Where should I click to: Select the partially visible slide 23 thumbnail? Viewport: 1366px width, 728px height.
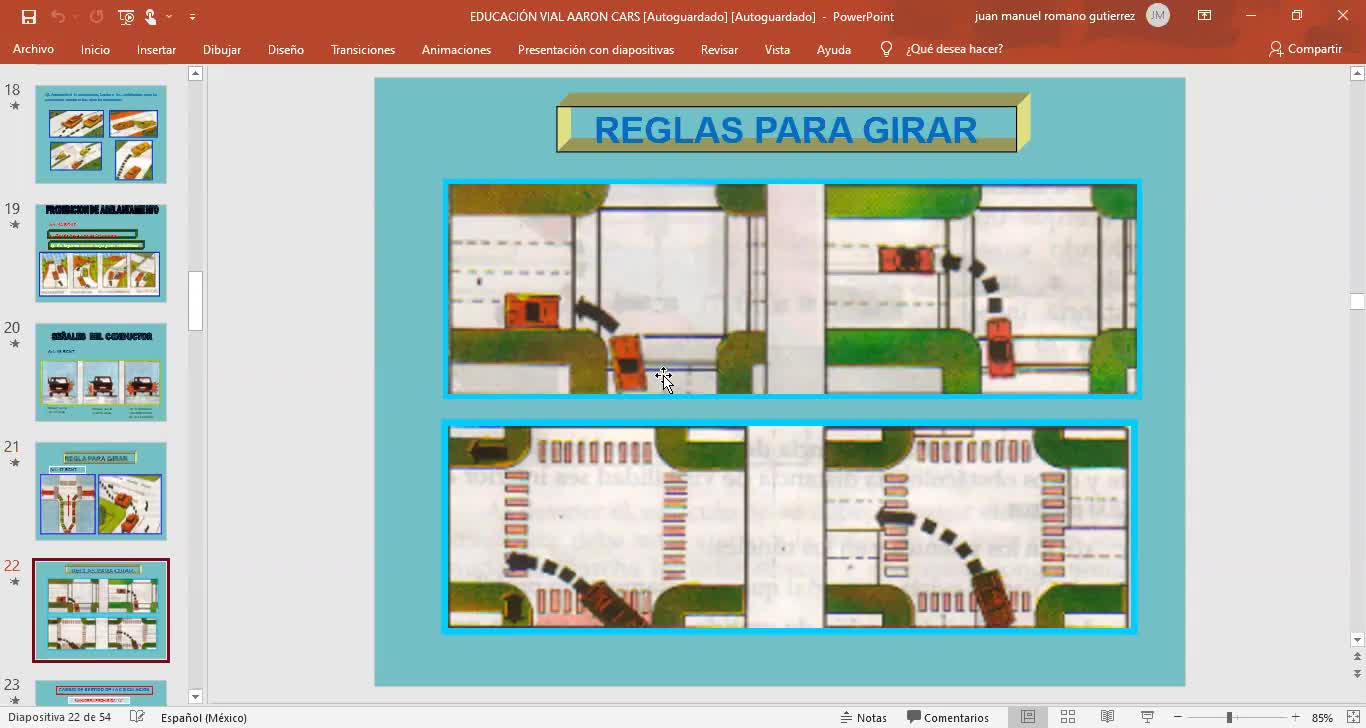[101, 693]
